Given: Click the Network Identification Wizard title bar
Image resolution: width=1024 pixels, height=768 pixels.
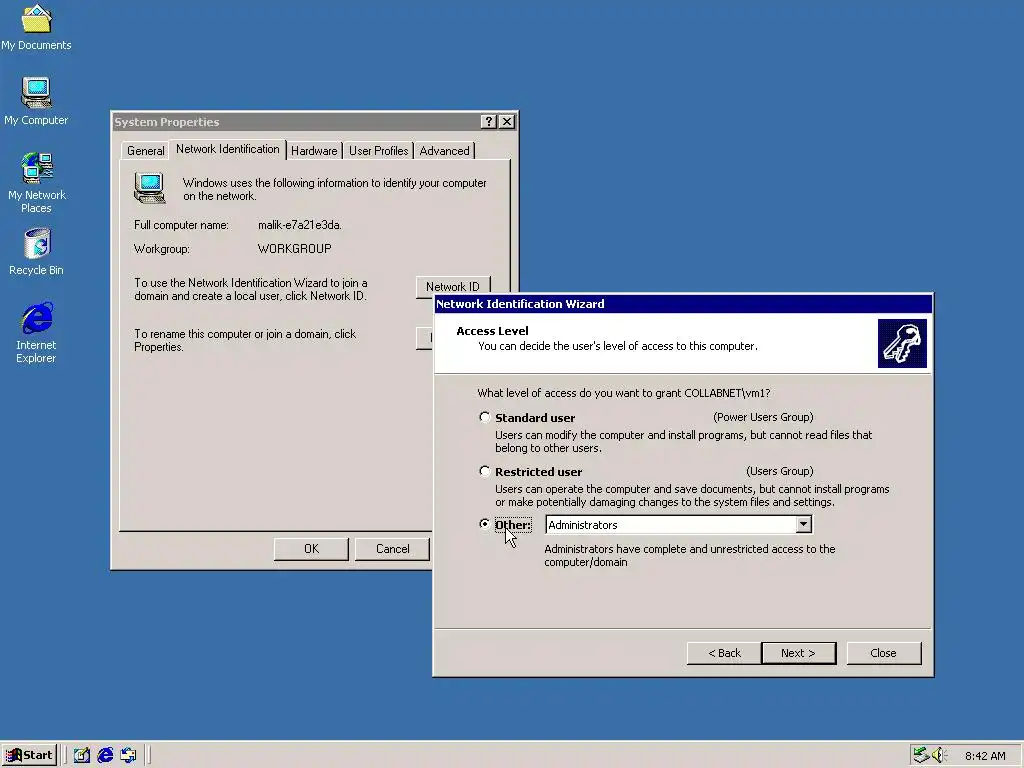Looking at the screenshot, I should tap(682, 304).
